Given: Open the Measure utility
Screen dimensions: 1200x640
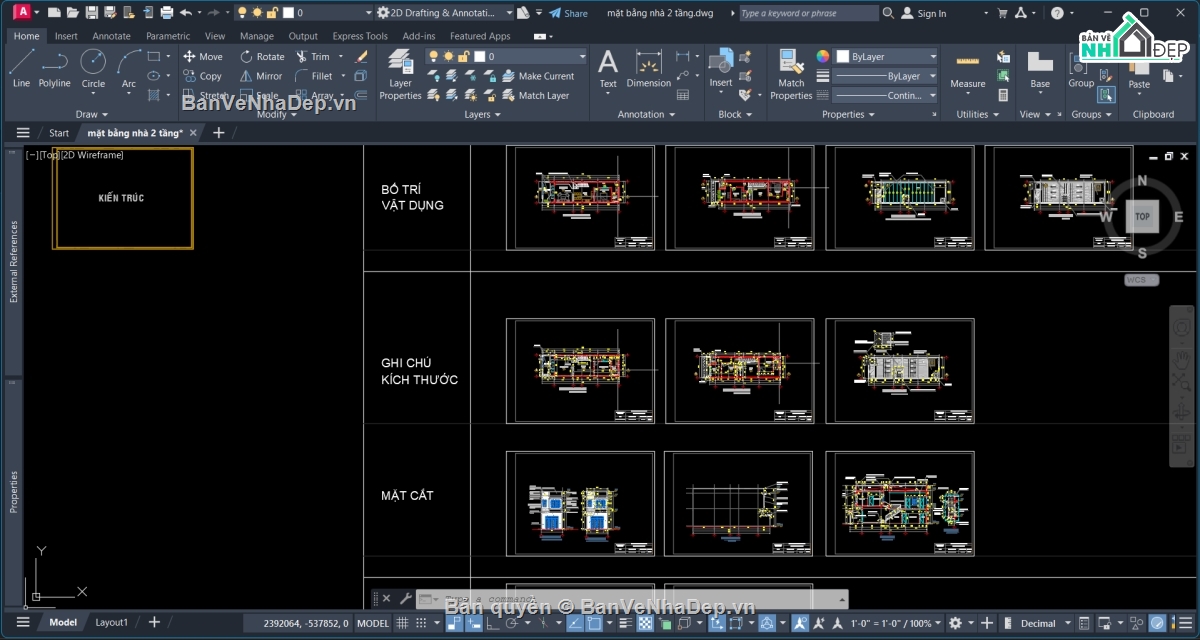Looking at the screenshot, I should tap(967, 70).
